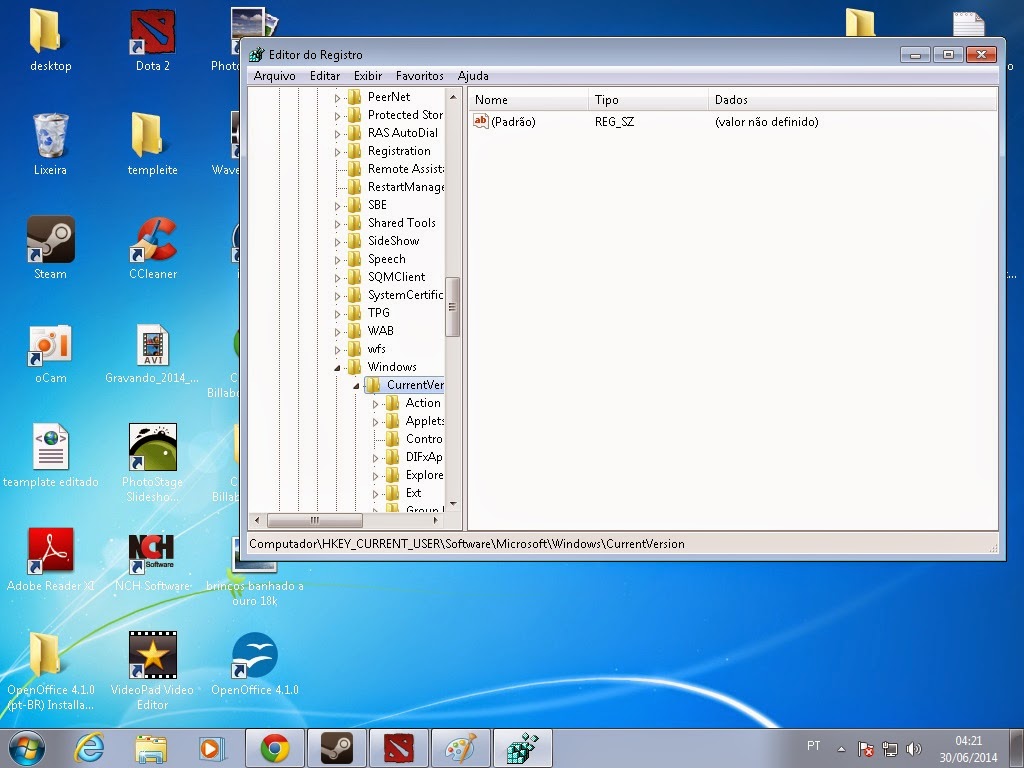The width and height of the screenshot is (1024, 768).
Task: Open the Favoritos menu
Action: point(419,76)
